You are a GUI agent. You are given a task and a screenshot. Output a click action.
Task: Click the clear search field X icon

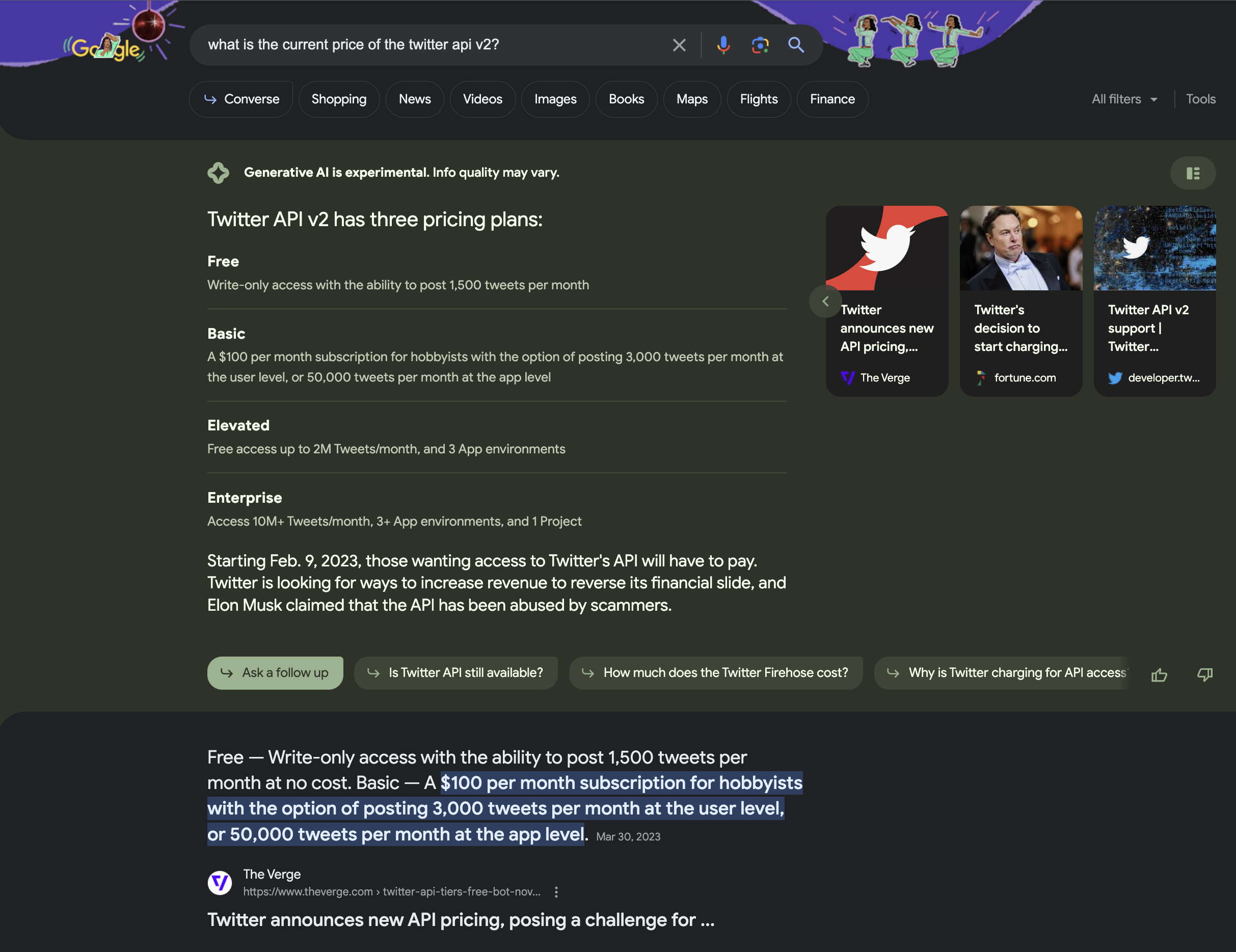[678, 44]
